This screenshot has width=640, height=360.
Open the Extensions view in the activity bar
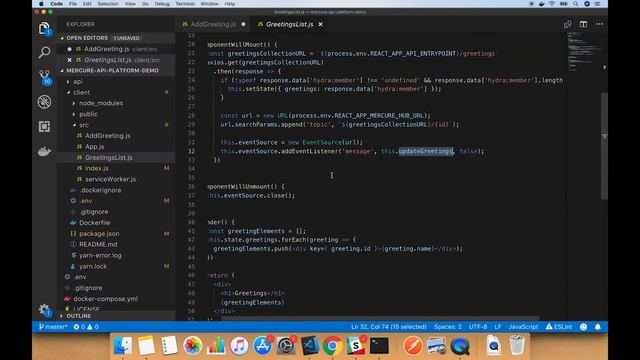point(44,127)
